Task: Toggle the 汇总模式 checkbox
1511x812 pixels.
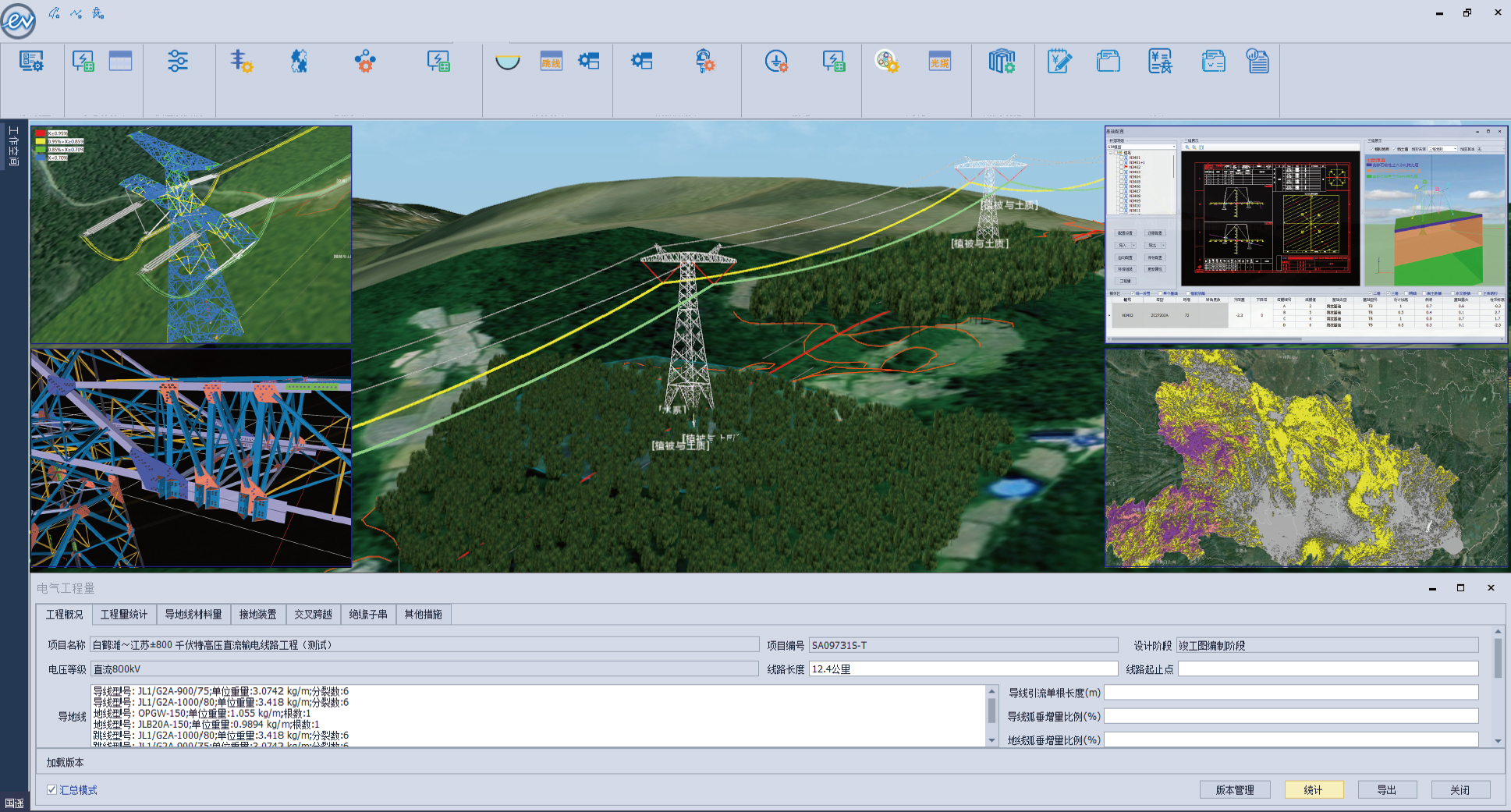Action: coord(51,789)
